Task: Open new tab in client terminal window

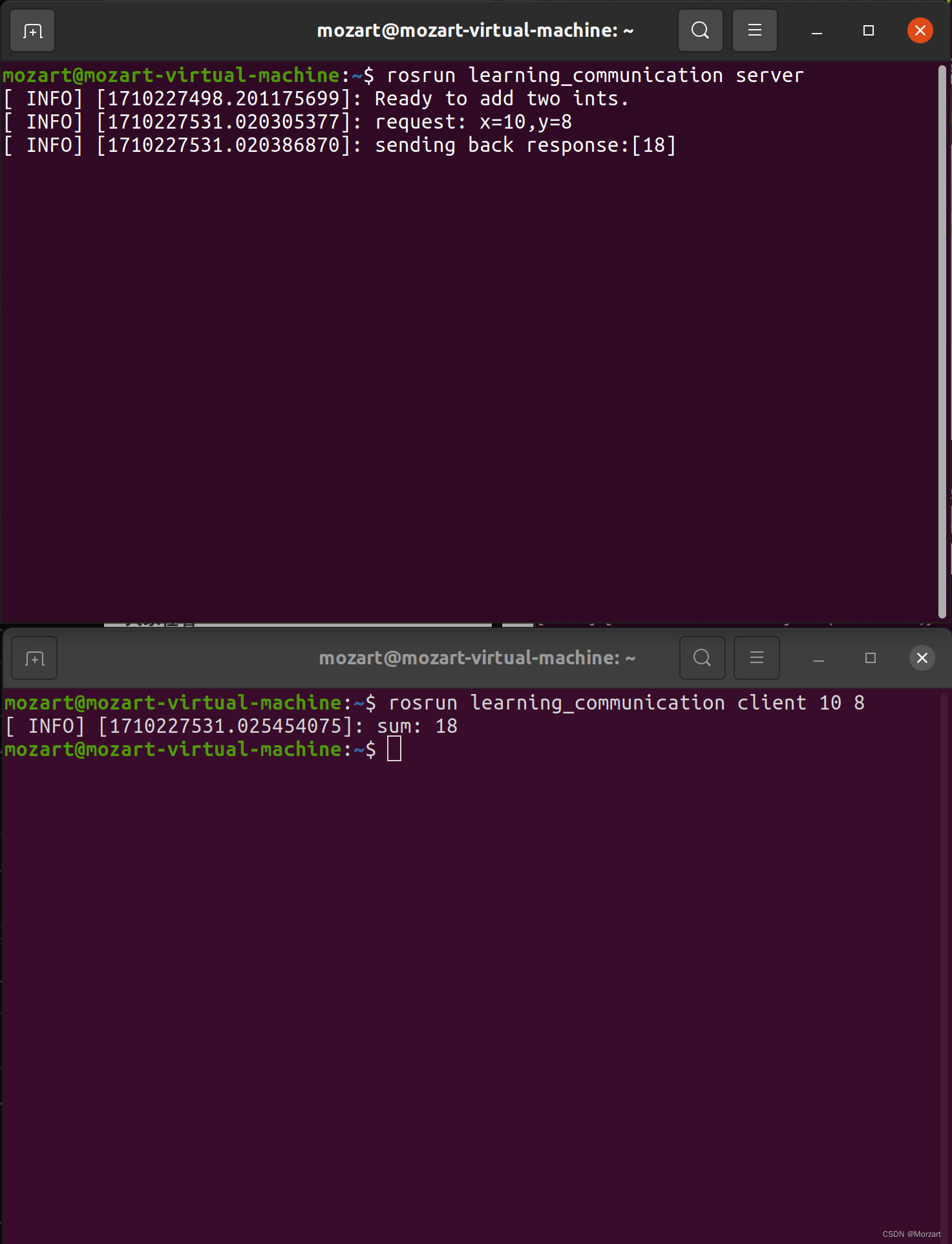Action: [x=35, y=658]
